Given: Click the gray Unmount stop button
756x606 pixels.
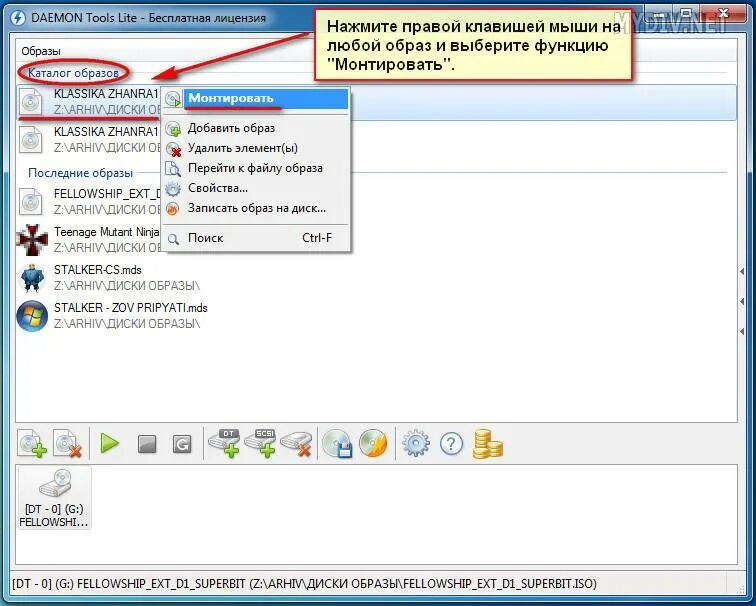Looking at the screenshot, I should [x=147, y=444].
